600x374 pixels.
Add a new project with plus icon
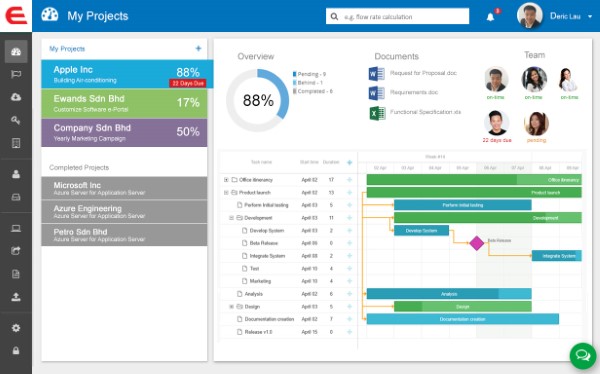coord(198,48)
